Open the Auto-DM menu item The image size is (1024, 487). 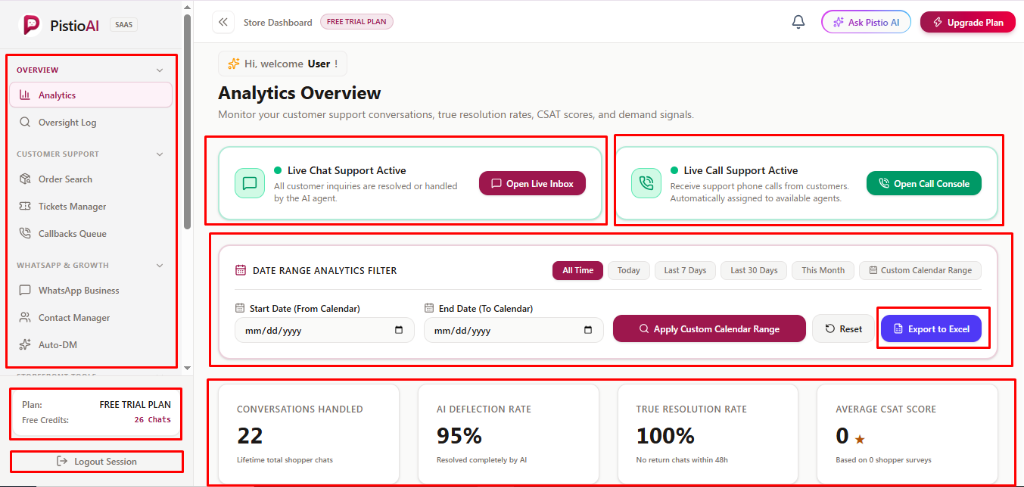point(91,345)
